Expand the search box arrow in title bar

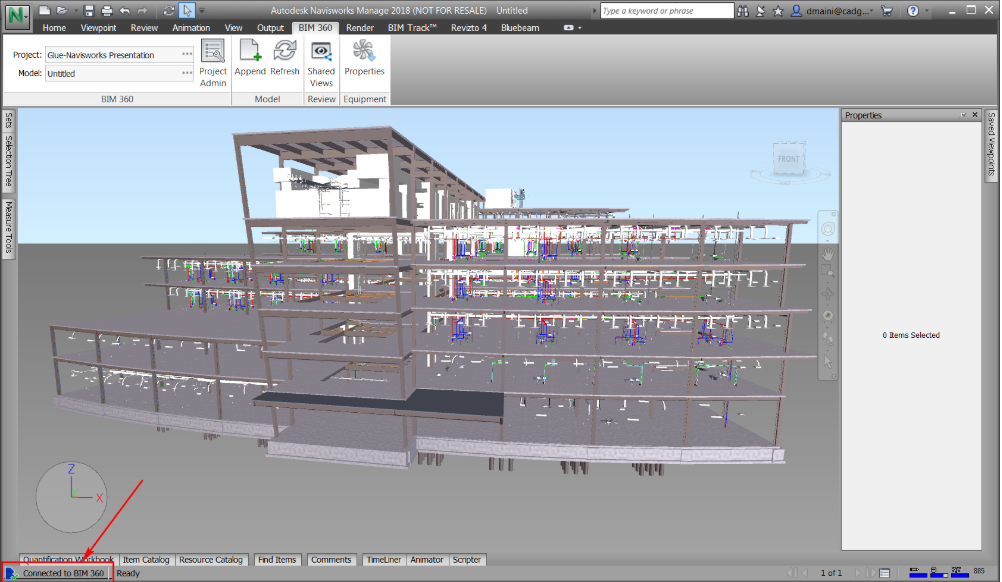(594, 11)
